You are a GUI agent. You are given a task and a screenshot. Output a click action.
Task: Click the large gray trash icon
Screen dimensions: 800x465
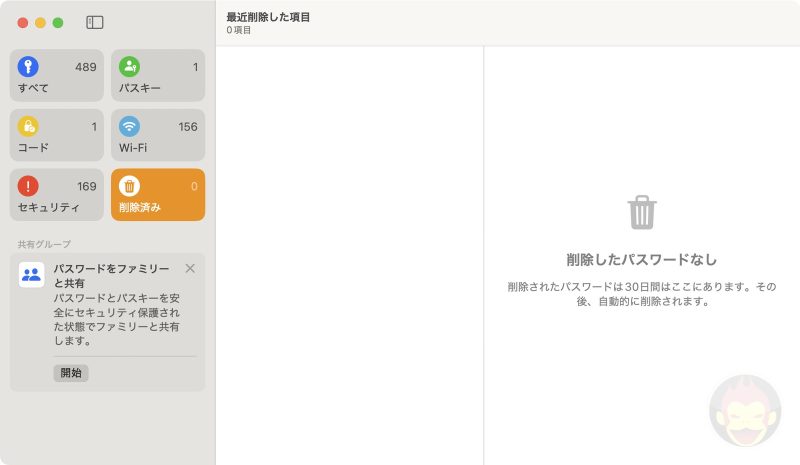click(641, 212)
